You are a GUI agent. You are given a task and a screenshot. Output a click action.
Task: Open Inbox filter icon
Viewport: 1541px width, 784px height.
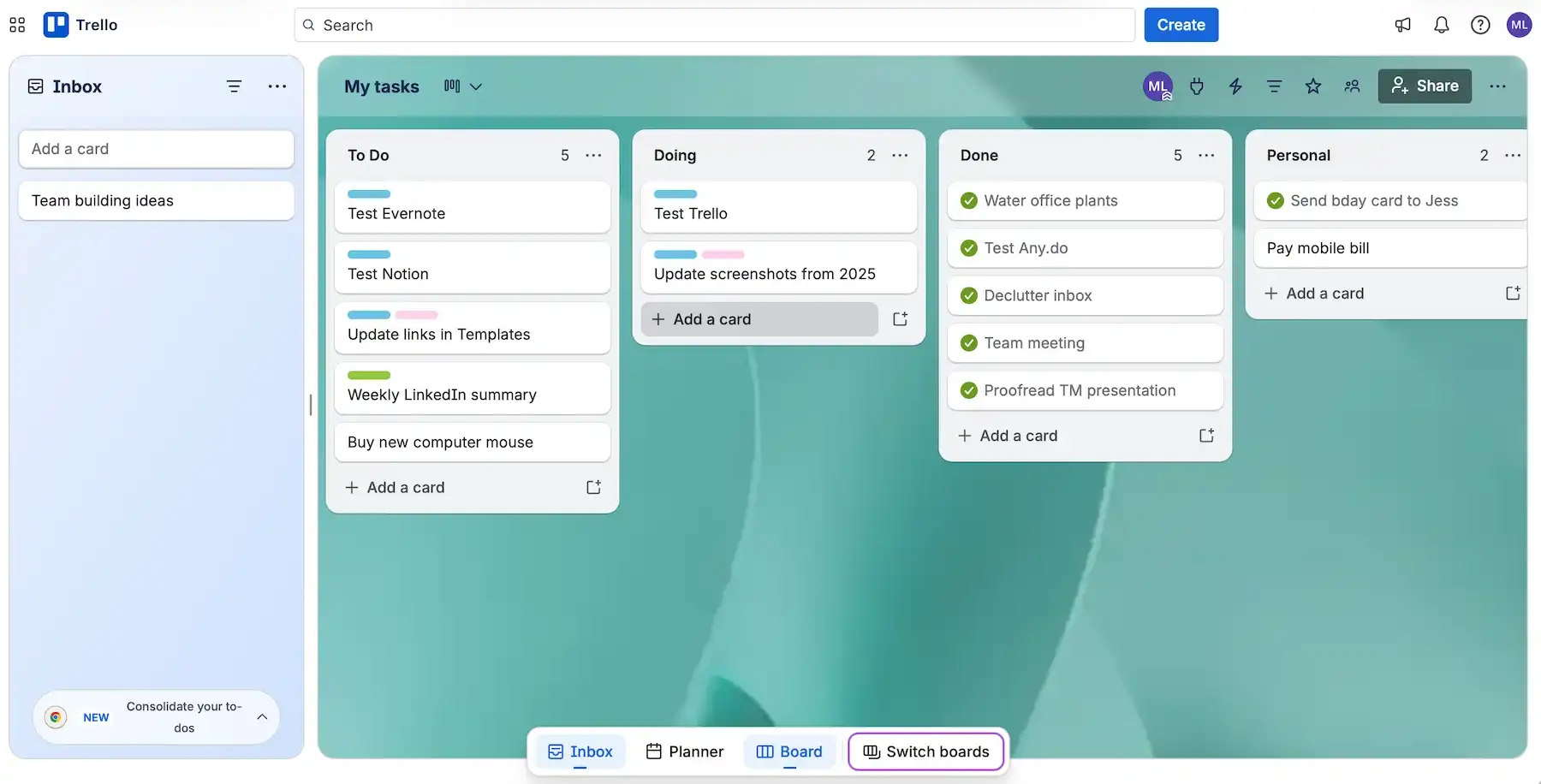[234, 86]
